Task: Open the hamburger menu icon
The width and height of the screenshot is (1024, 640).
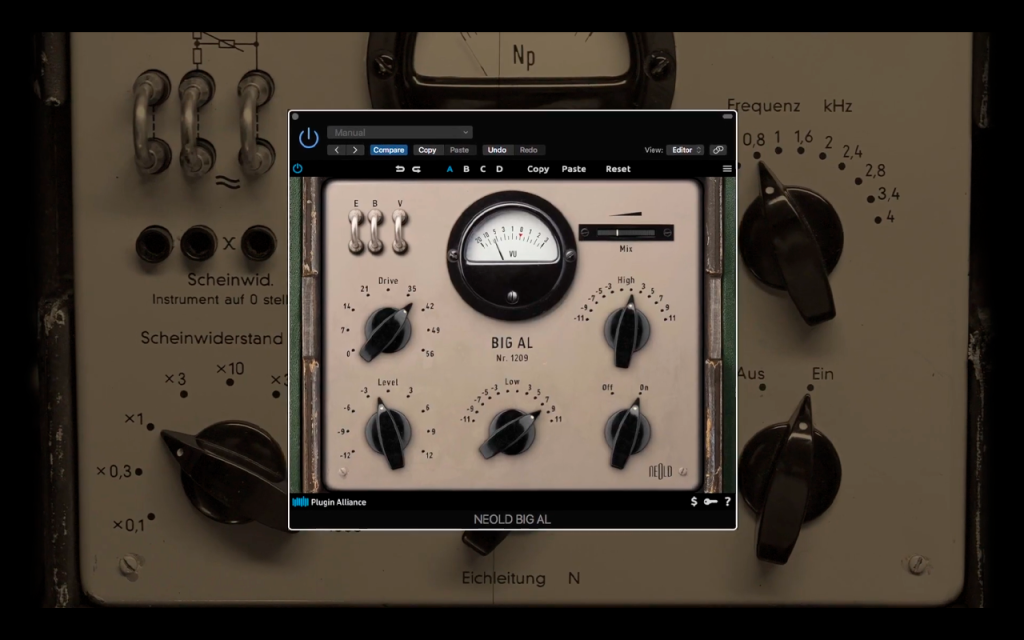Action: point(727,168)
